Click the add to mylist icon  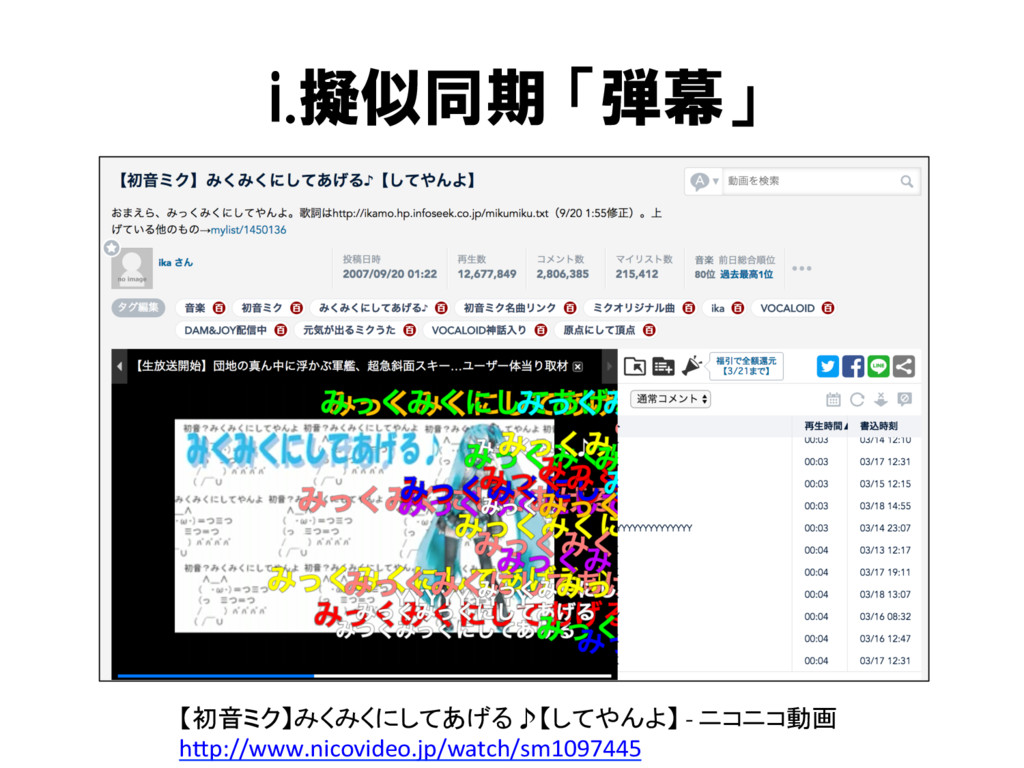pos(664,366)
